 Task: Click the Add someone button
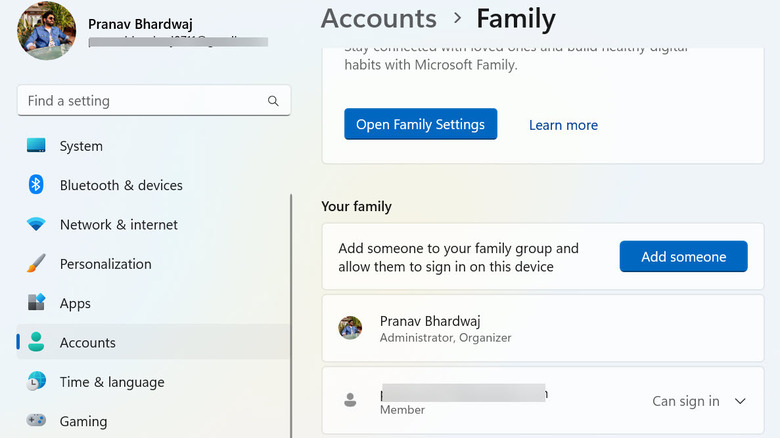tap(683, 257)
